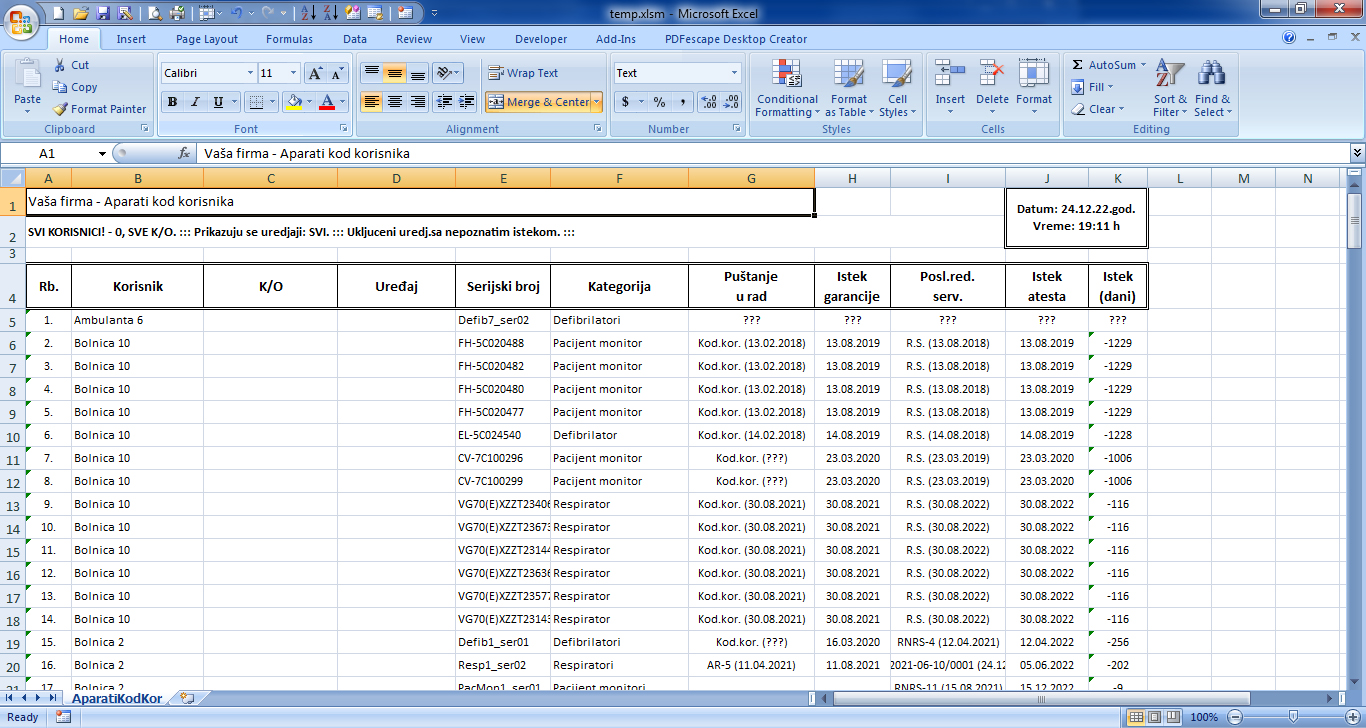The image size is (1366, 728).
Task: Open the Find & Select menu
Action: point(1212,88)
